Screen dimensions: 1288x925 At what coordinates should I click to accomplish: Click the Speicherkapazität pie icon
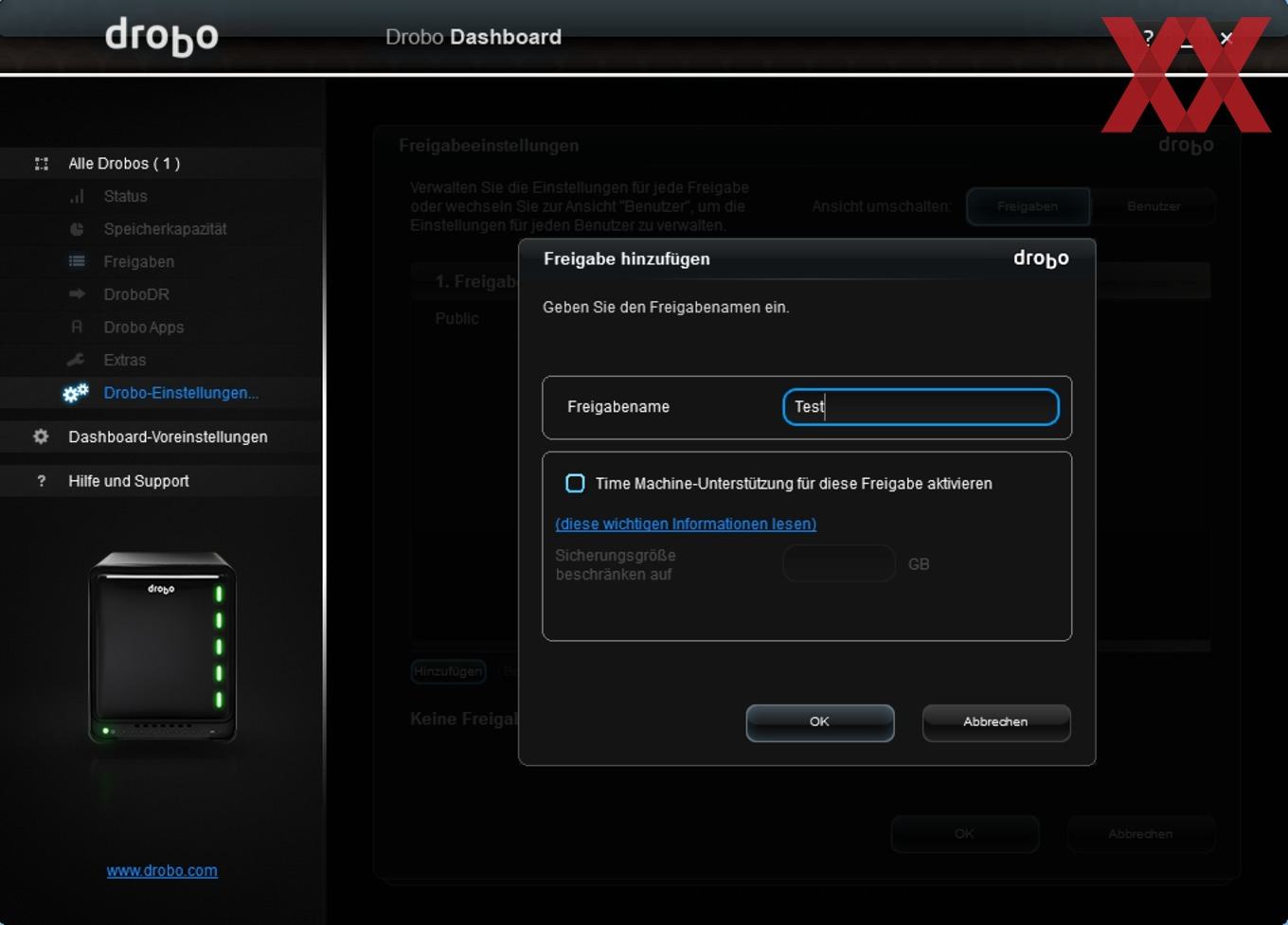click(x=78, y=229)
